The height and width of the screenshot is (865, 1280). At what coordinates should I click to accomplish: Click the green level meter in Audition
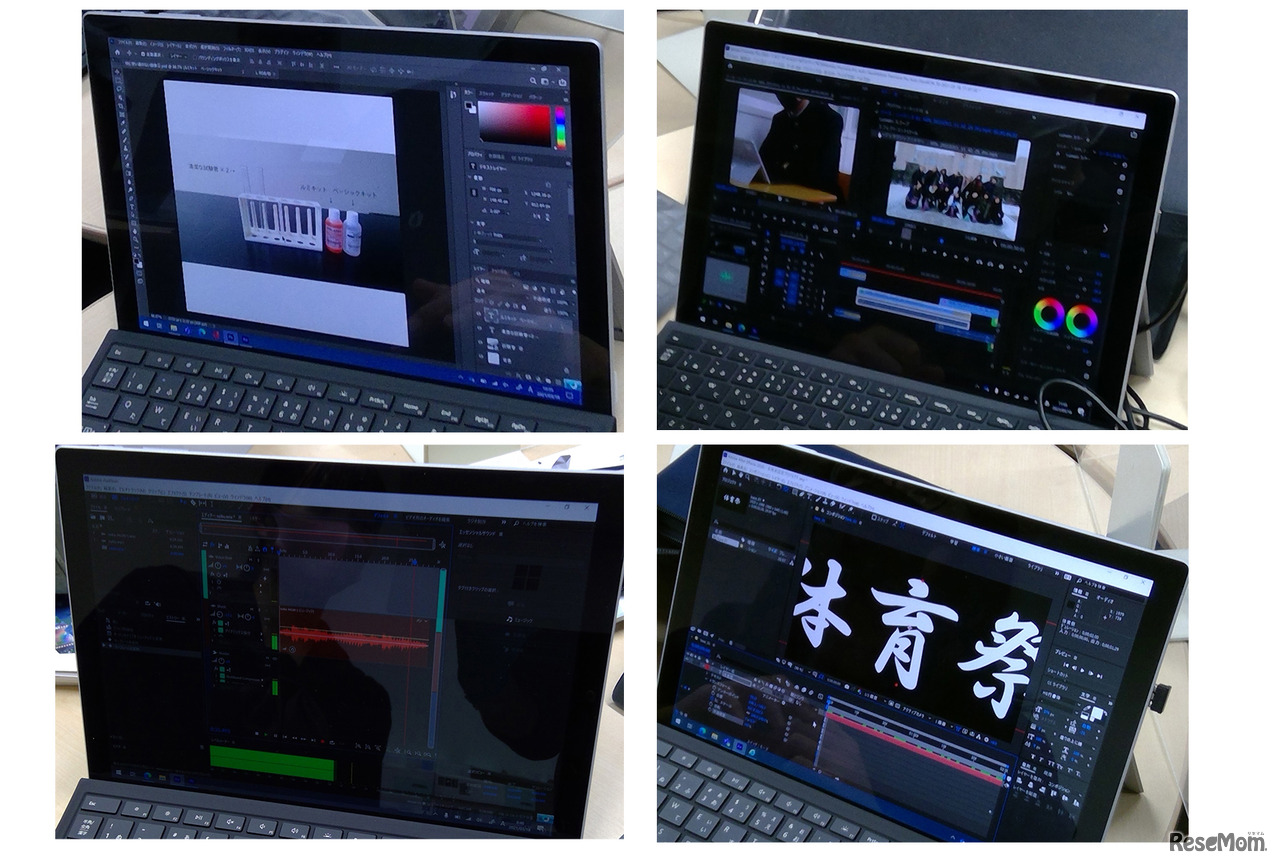point(271,761)
